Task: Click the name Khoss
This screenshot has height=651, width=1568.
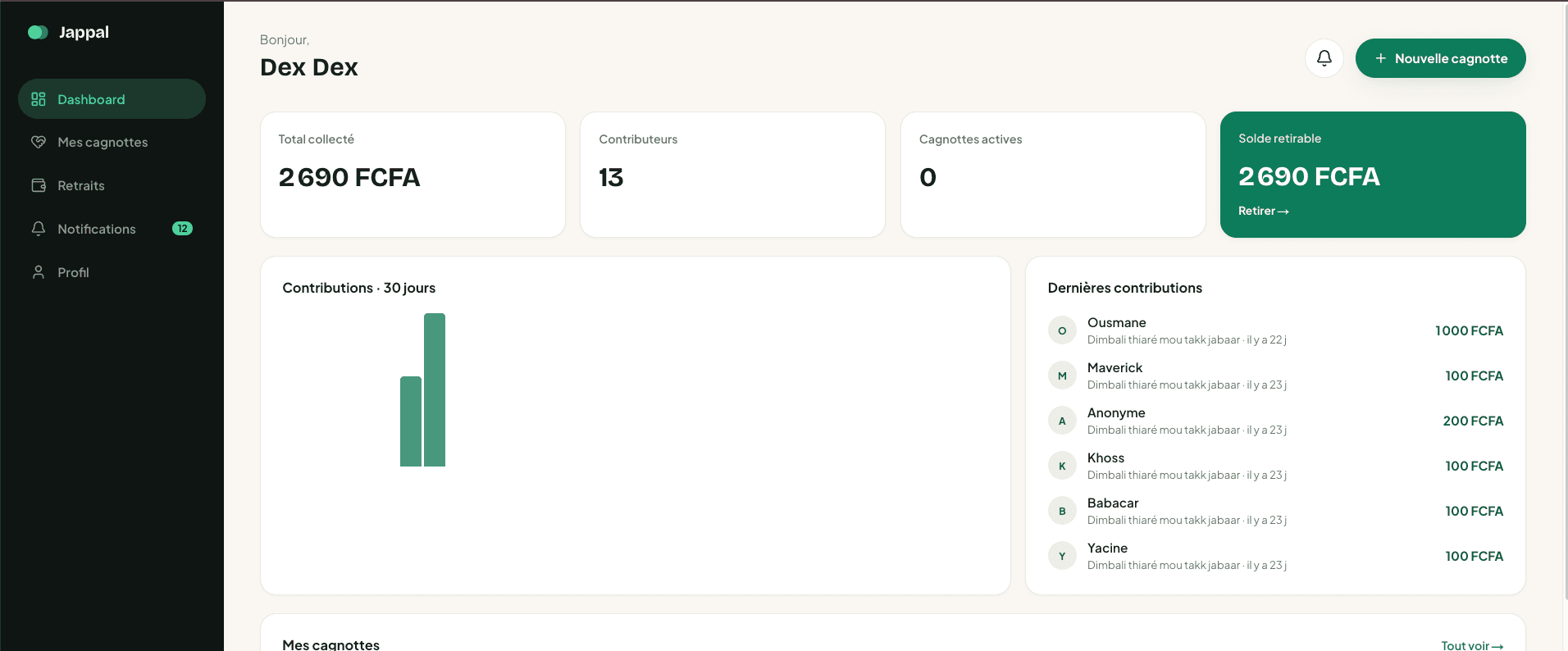Action: [1105, 458]
